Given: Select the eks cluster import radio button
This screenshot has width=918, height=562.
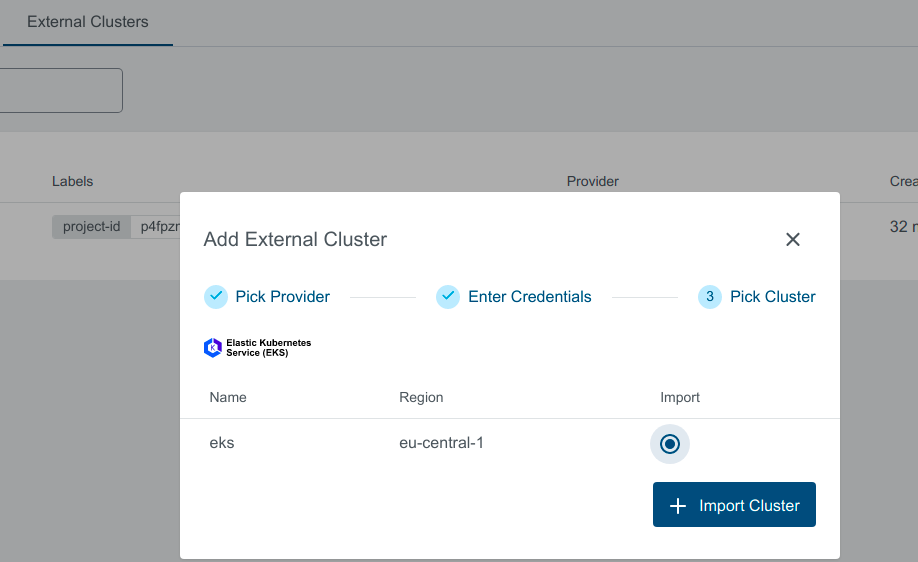Looking at the screenshot, I should coord(670,444).
